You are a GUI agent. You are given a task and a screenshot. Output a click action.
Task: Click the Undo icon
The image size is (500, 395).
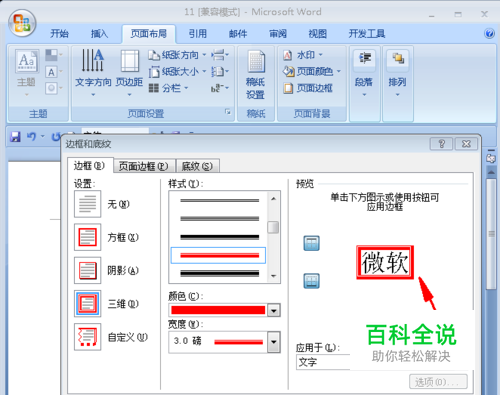point(31,136)
